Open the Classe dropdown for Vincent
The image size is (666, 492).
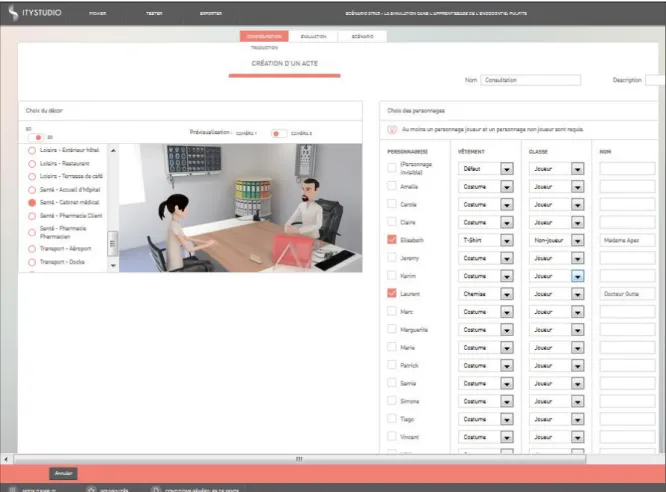556,437
